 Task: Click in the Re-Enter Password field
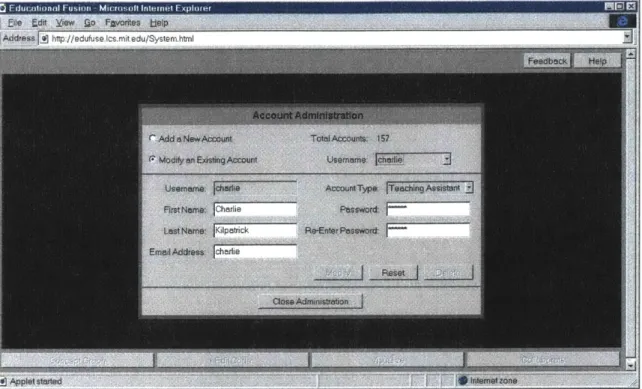[428, 230]
